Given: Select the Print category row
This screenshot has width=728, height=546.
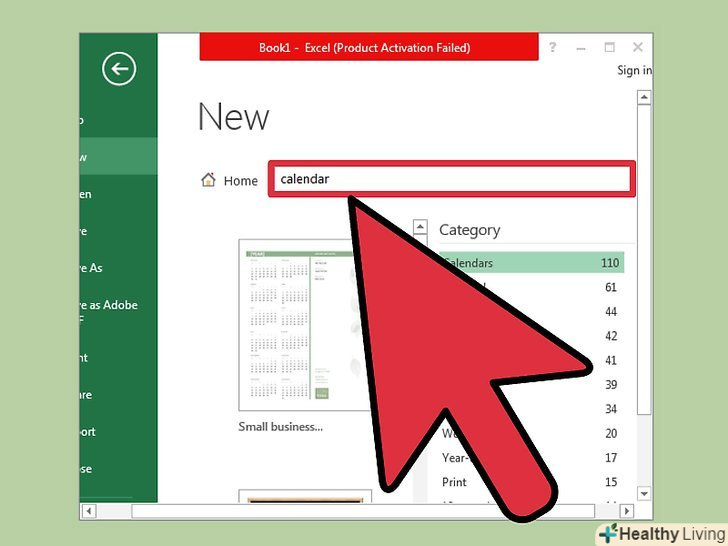Looking at the screenshot, I should click(532, 482).
